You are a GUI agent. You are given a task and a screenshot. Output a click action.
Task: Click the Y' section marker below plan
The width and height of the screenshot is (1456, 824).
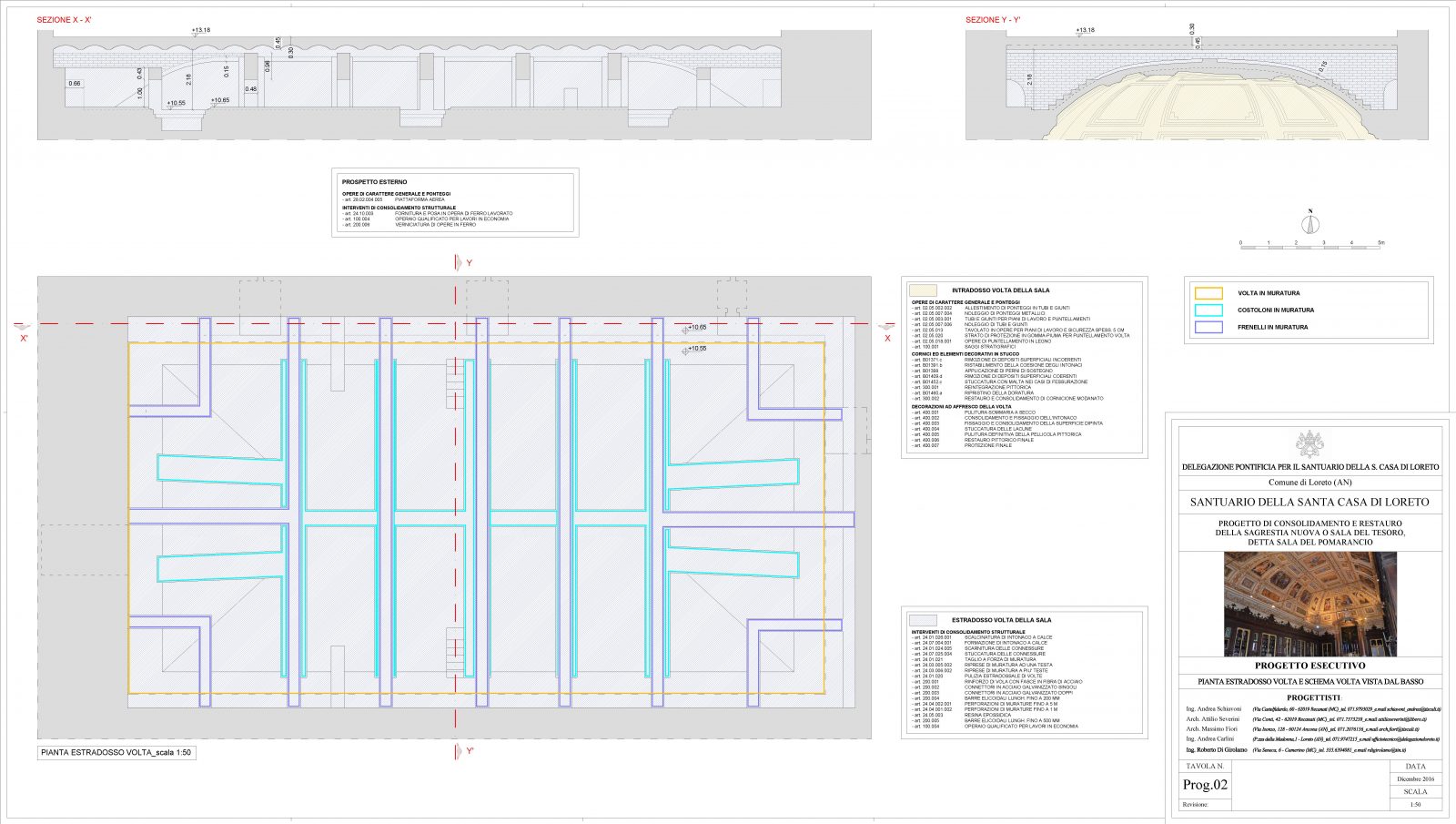point(470,751)
